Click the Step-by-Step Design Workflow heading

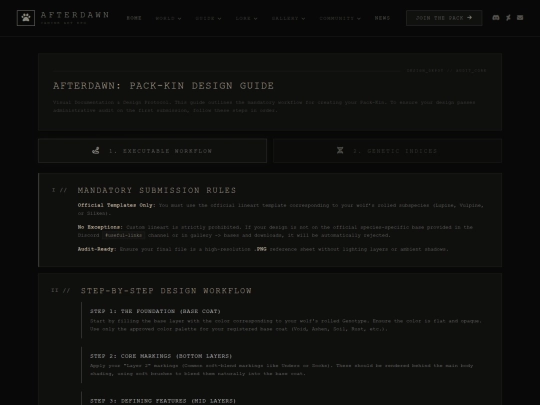166,291
